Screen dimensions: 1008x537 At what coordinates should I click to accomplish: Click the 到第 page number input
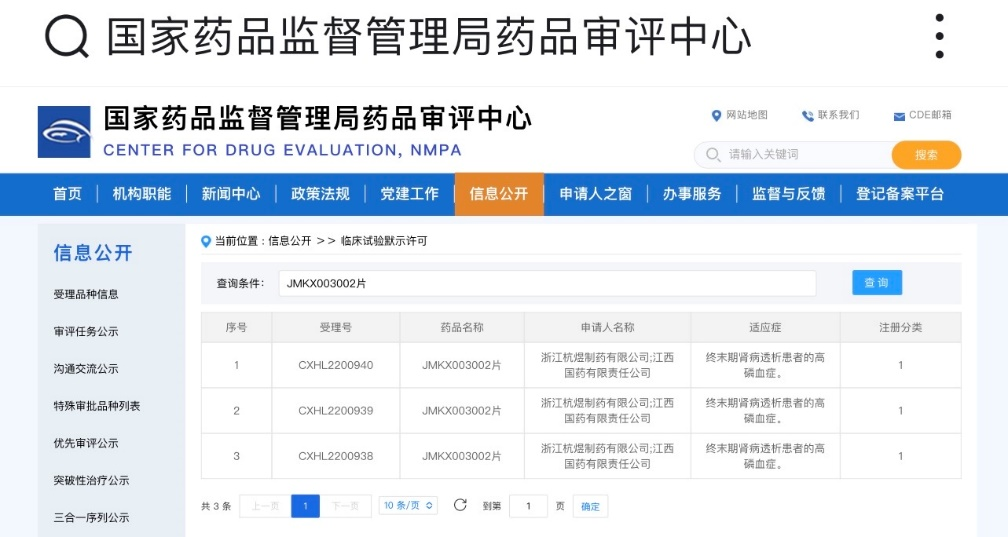pos(528,506)
